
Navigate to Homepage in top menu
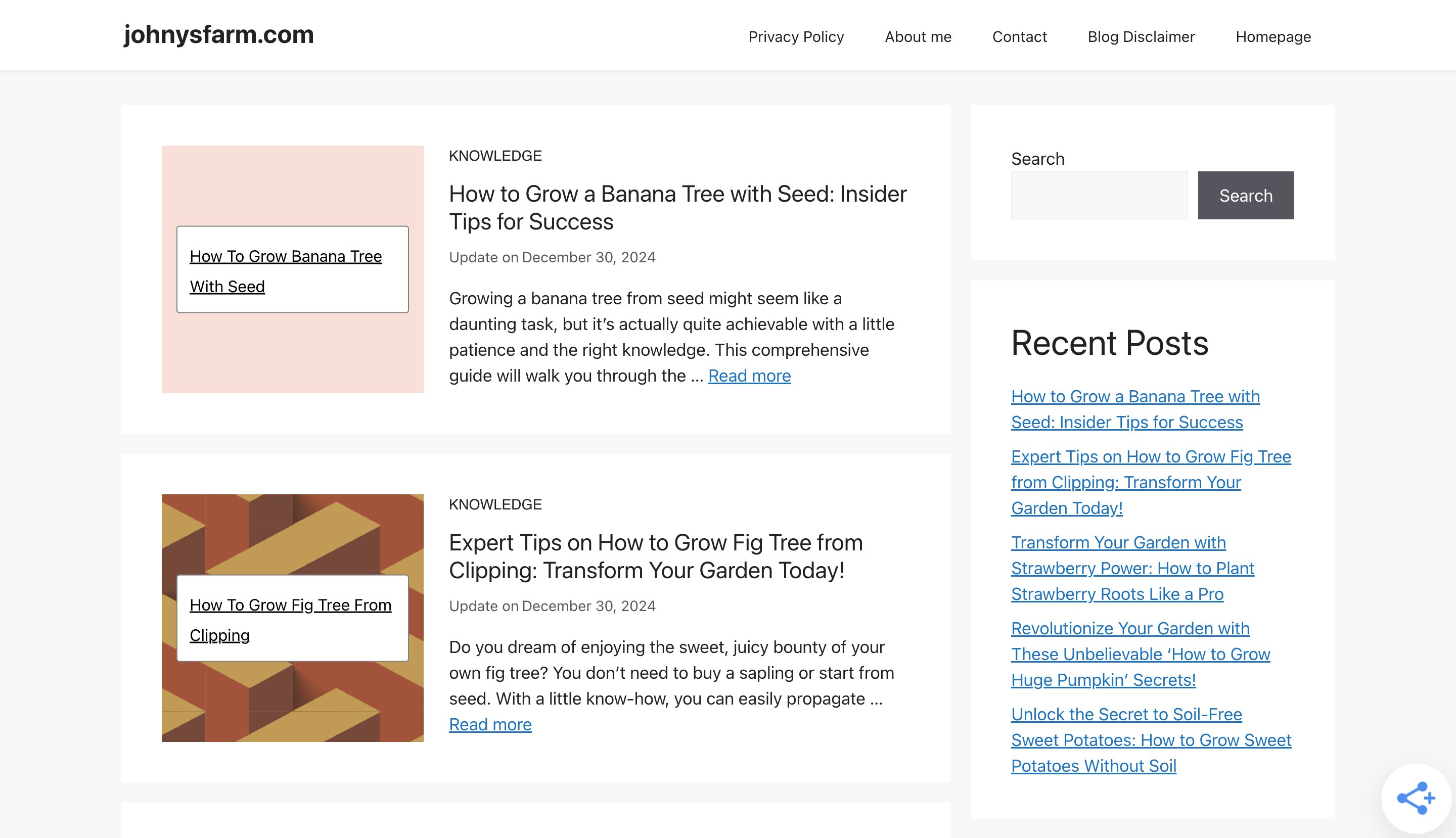coord(1273,37)
